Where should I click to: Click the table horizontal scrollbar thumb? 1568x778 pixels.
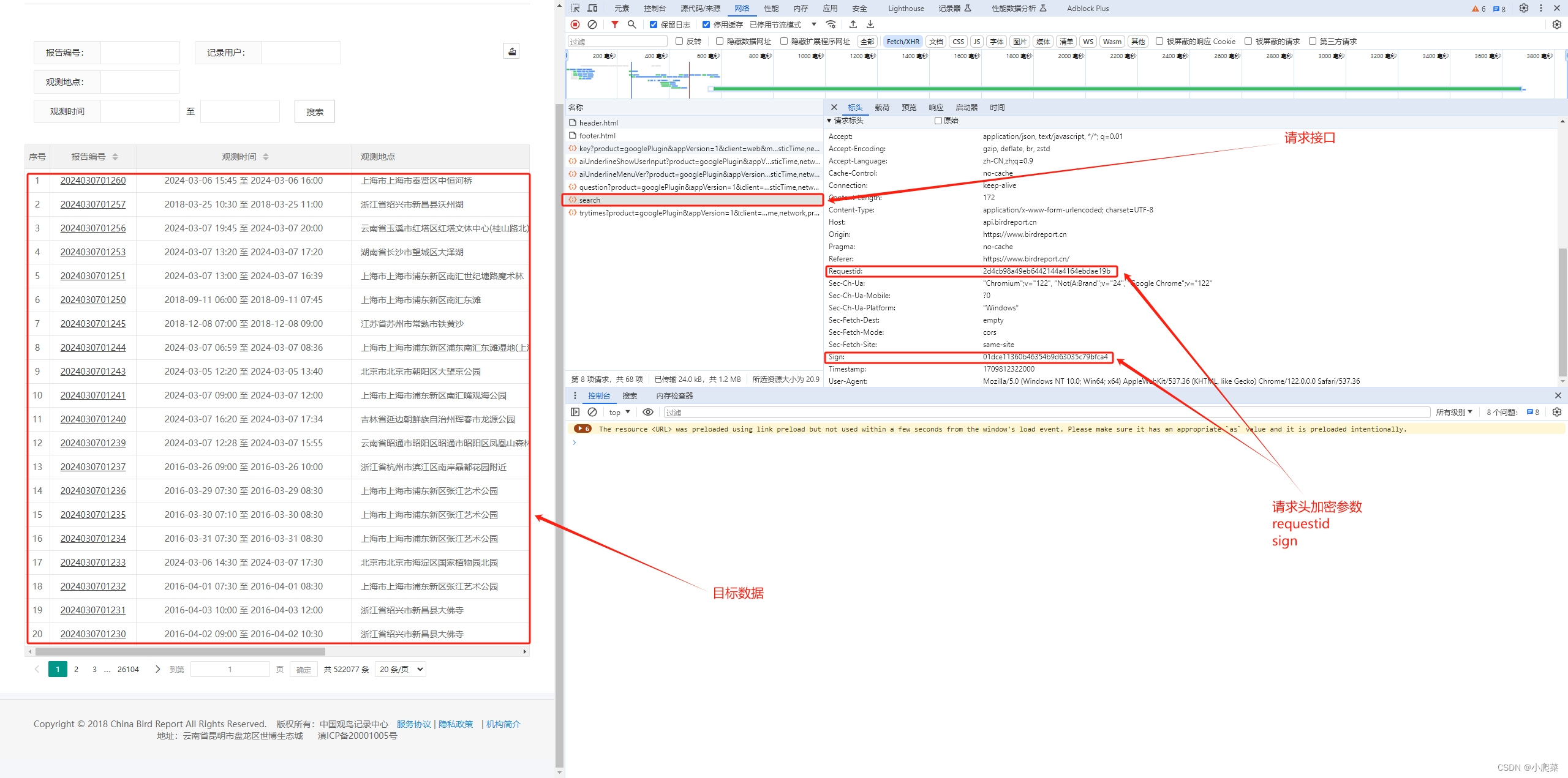pos(180,651)
